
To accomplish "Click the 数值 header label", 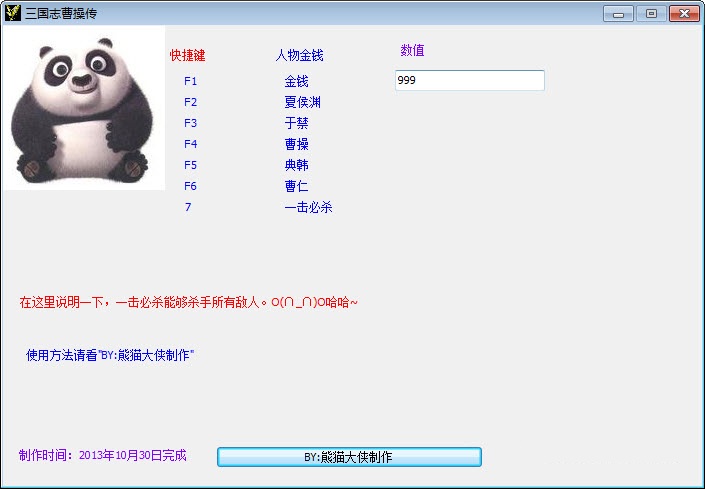I will (x=412, y=50).
